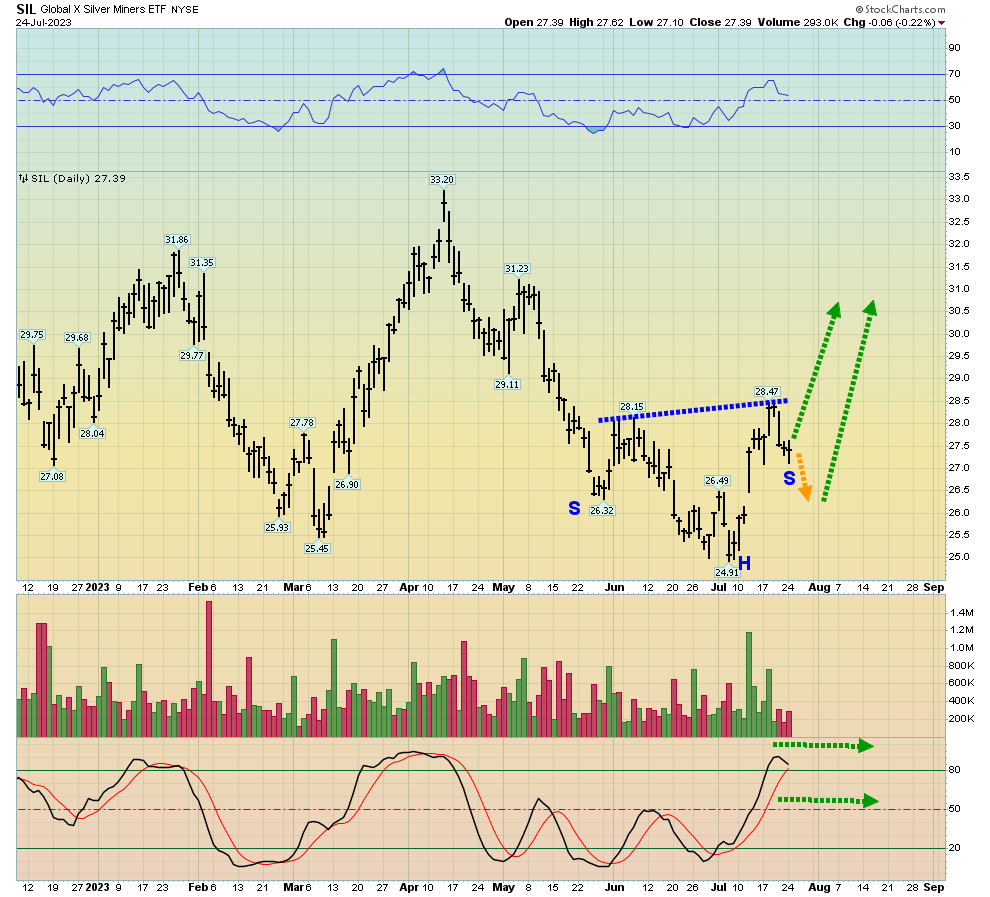Click the bar-chart icon before SIL (Daily)
The width and height of the screenshot is (990, 897).
click(x=23, y=179)
